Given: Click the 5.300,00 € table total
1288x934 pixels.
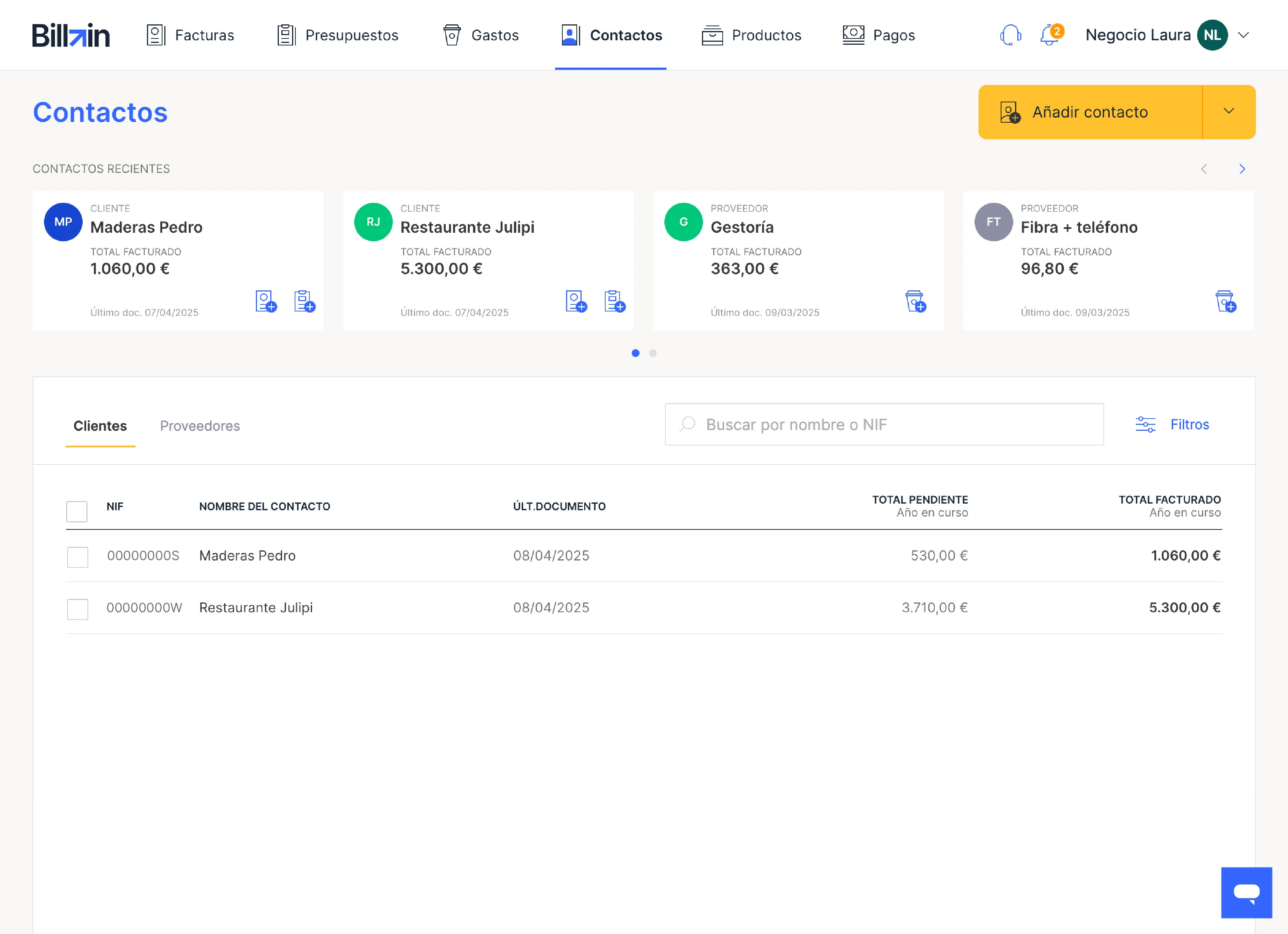Looking at the screenshot, I should 1185,607.
